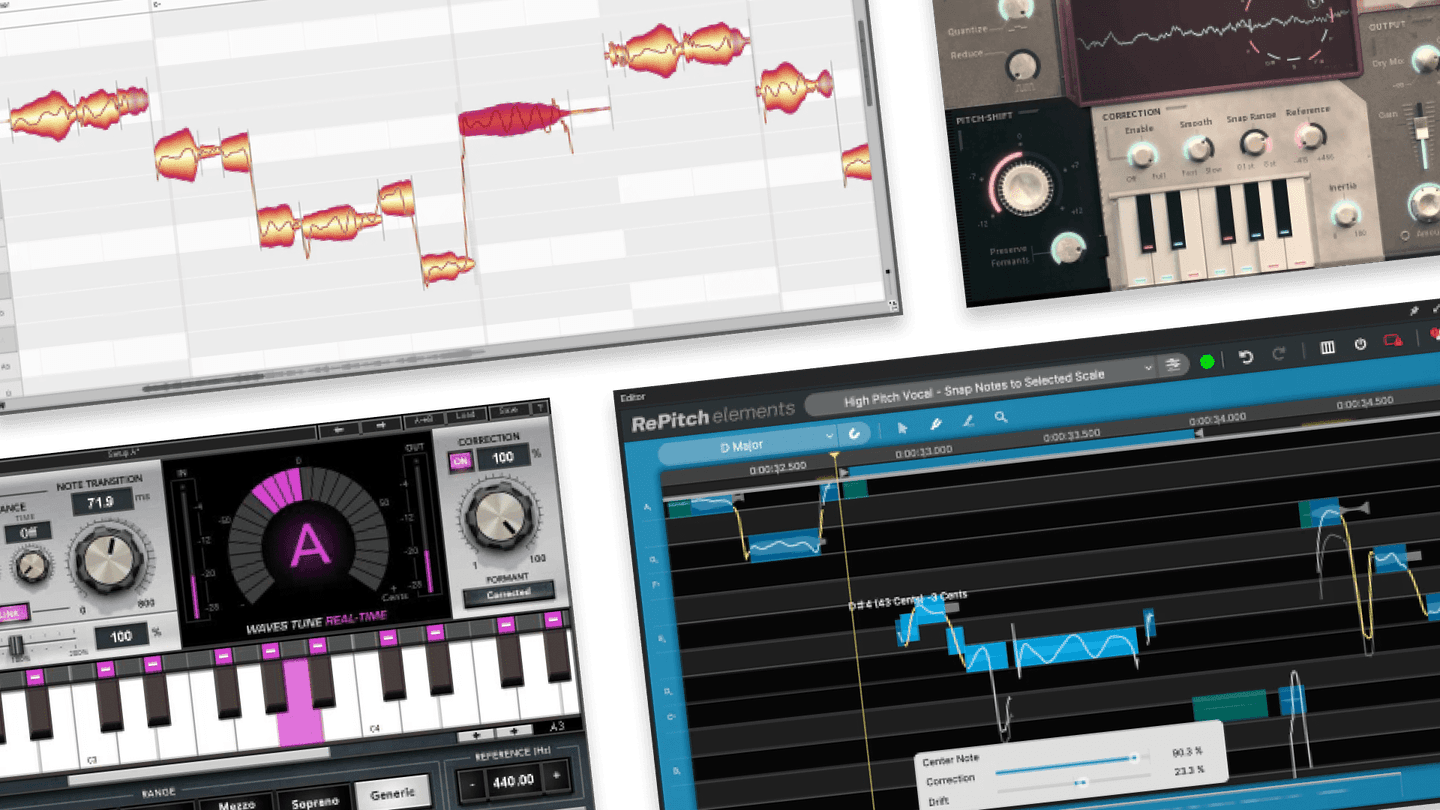Switch Correction ON in Waves Tune

[x=460, y=460]
